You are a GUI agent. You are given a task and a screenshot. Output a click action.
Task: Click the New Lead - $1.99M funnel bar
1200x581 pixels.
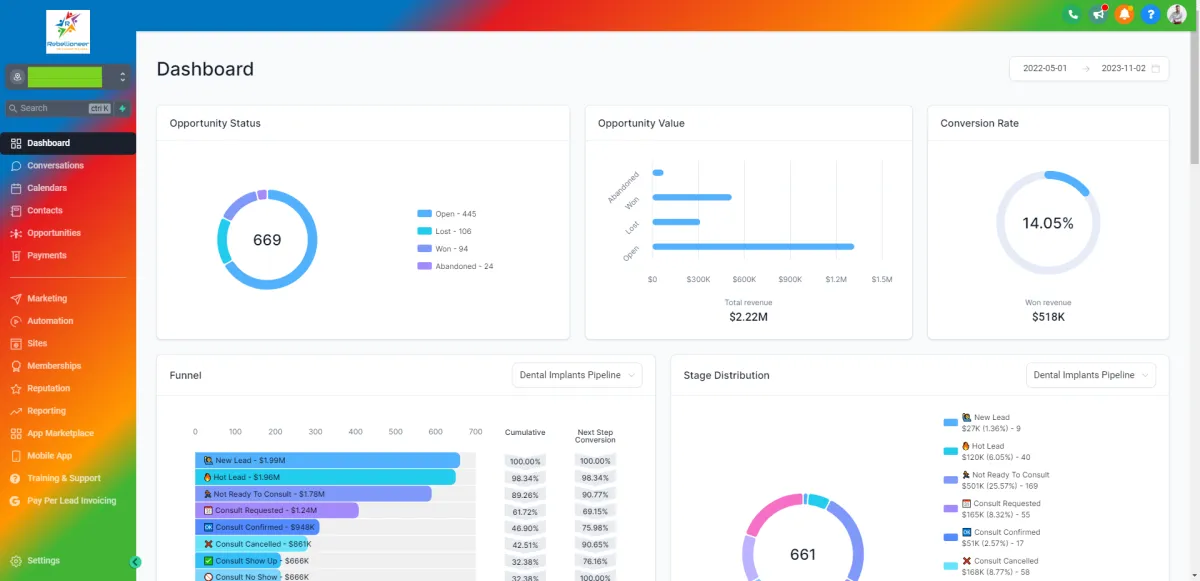(327, 460)
